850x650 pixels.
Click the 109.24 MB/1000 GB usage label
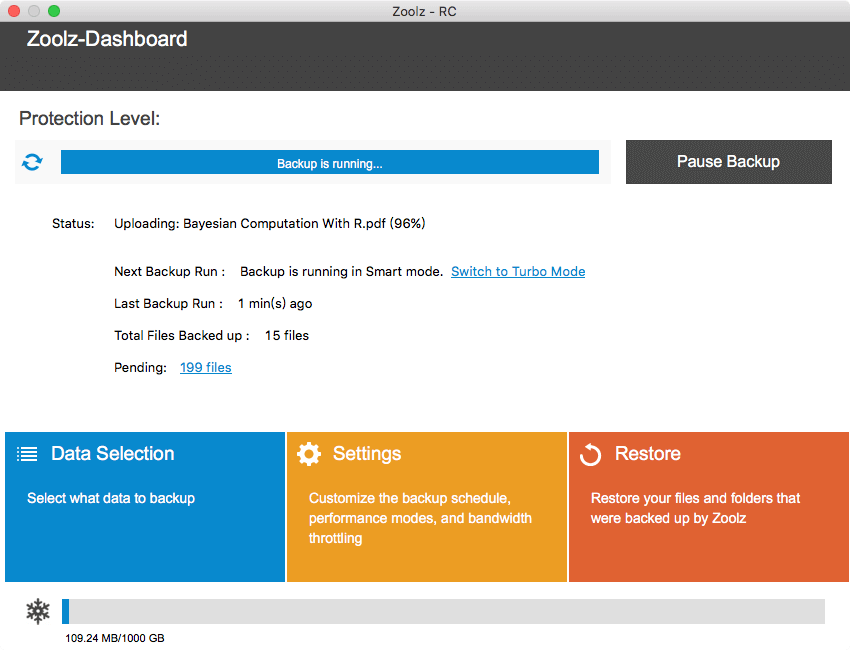(x=115, y=637)
